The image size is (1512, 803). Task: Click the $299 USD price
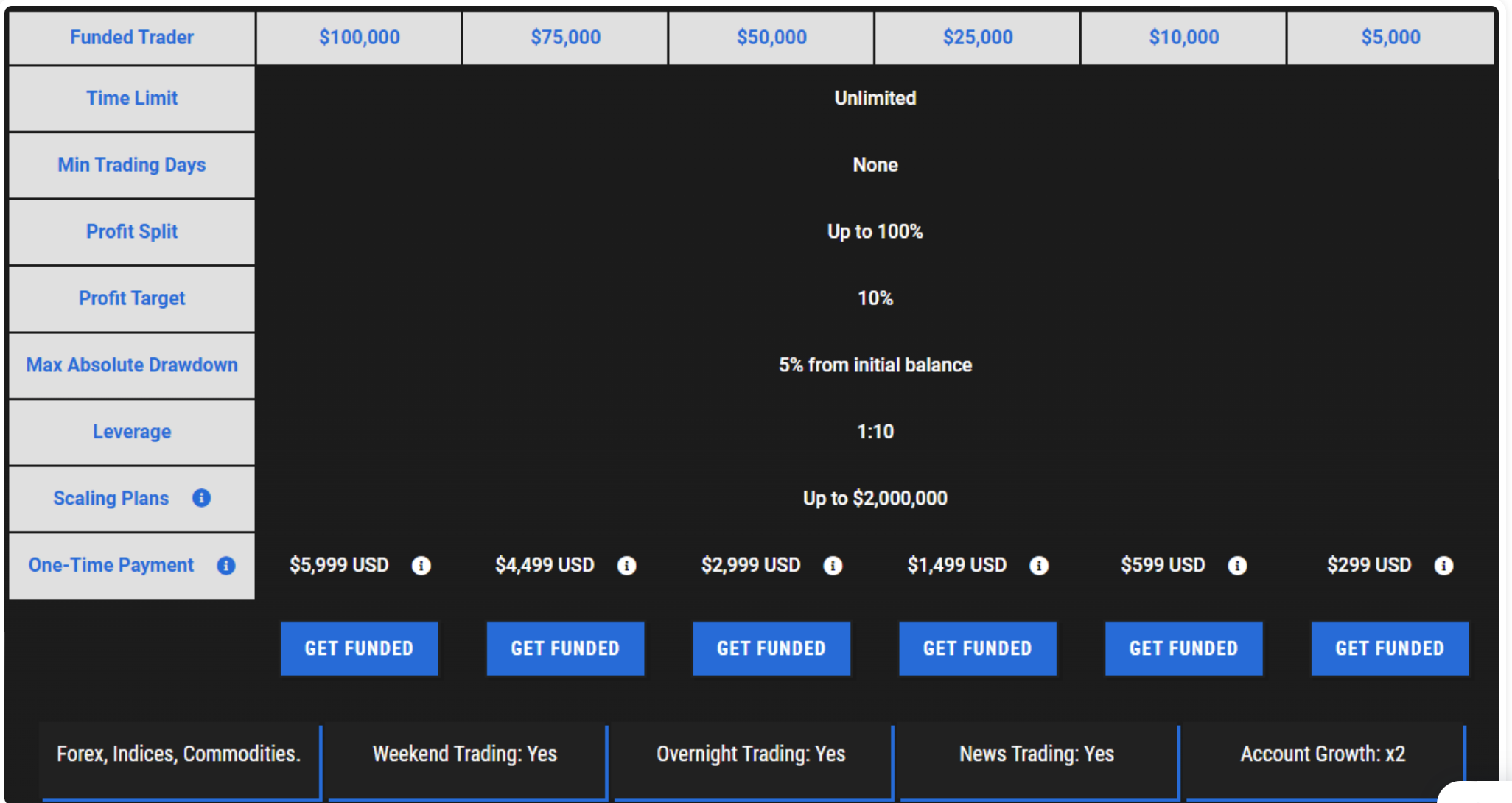(x=1369, y=565)
